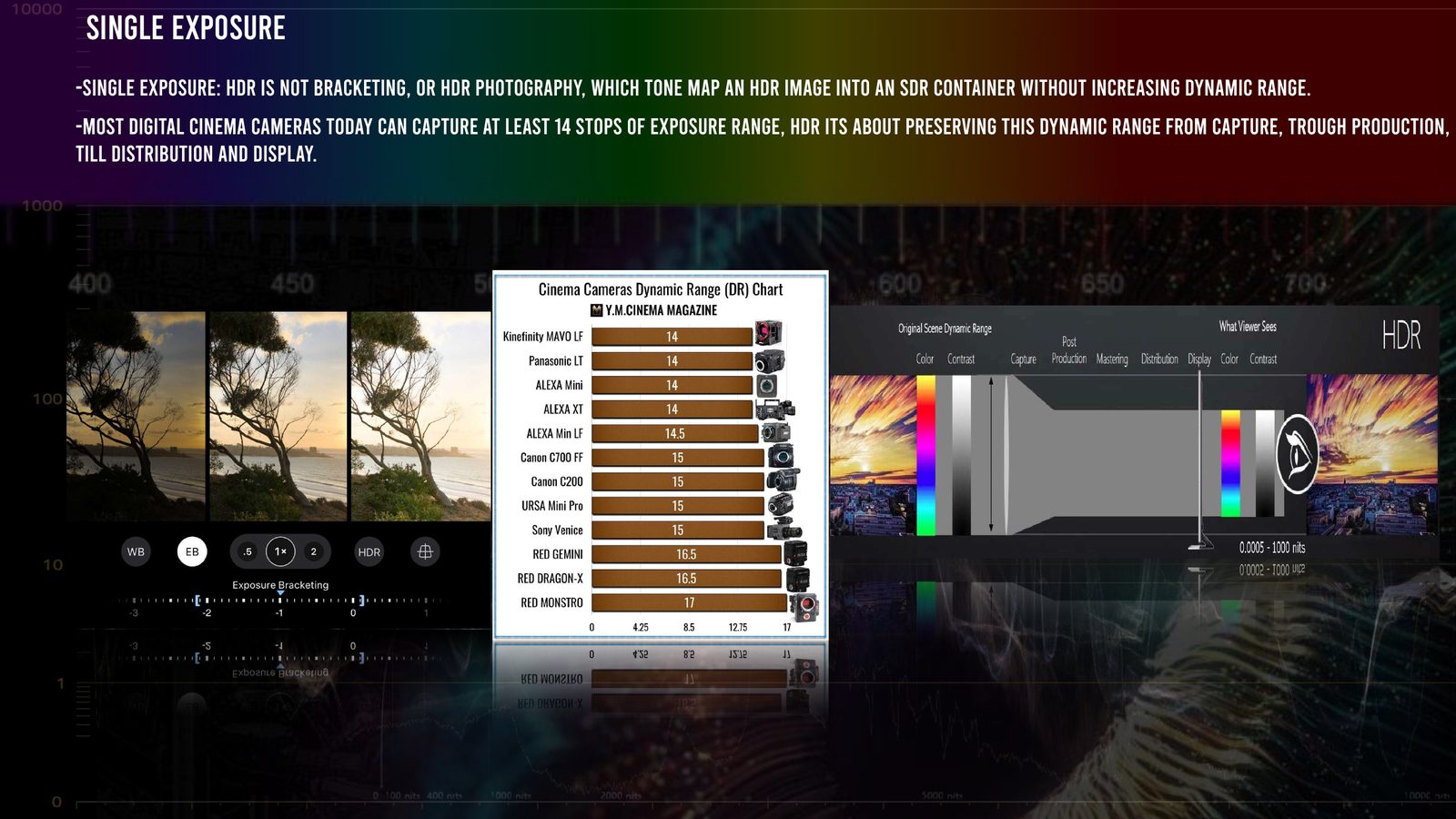
Task: Click the "Distribution" stage label
Action: click(x=1159, y=359)
